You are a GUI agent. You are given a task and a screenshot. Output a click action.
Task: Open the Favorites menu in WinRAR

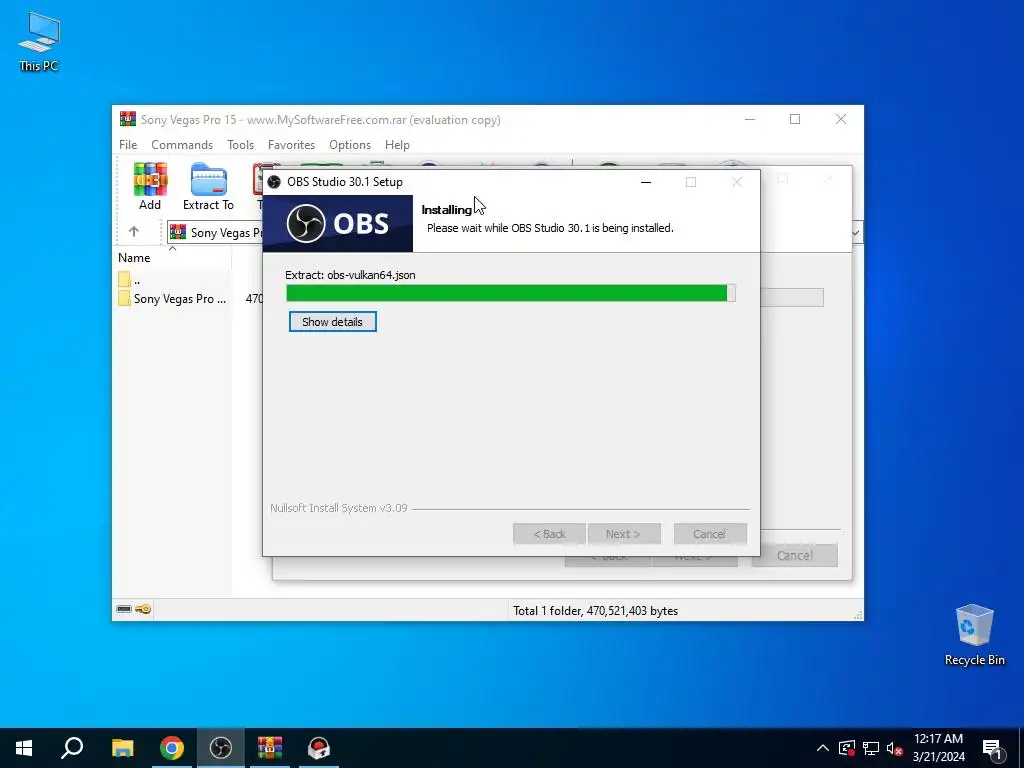(291, 145)
